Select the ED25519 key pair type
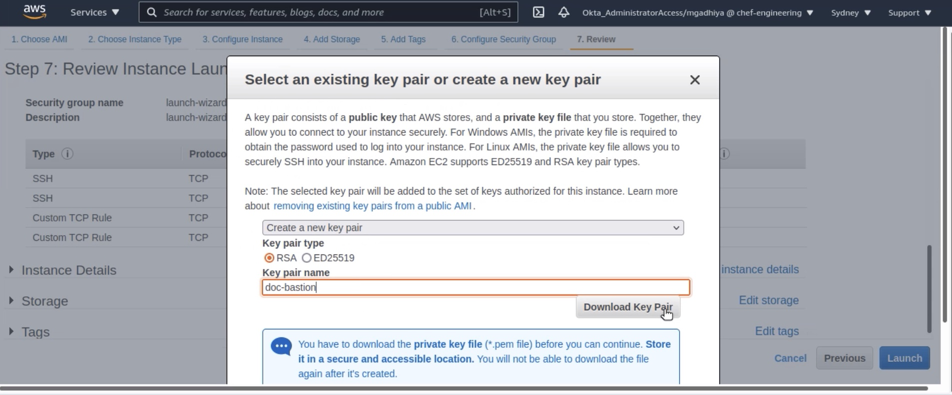The image size is (952, 395). pyautogui.click(x=307, y=258)
